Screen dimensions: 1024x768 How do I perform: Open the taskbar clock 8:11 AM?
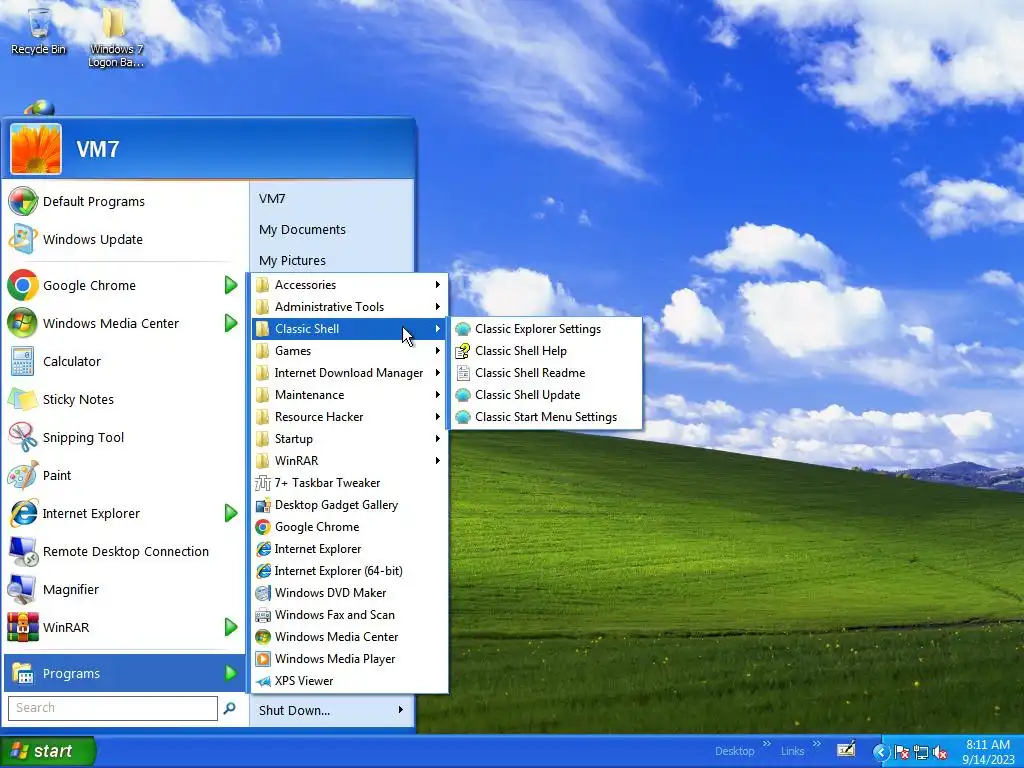[x=988, y=752]
